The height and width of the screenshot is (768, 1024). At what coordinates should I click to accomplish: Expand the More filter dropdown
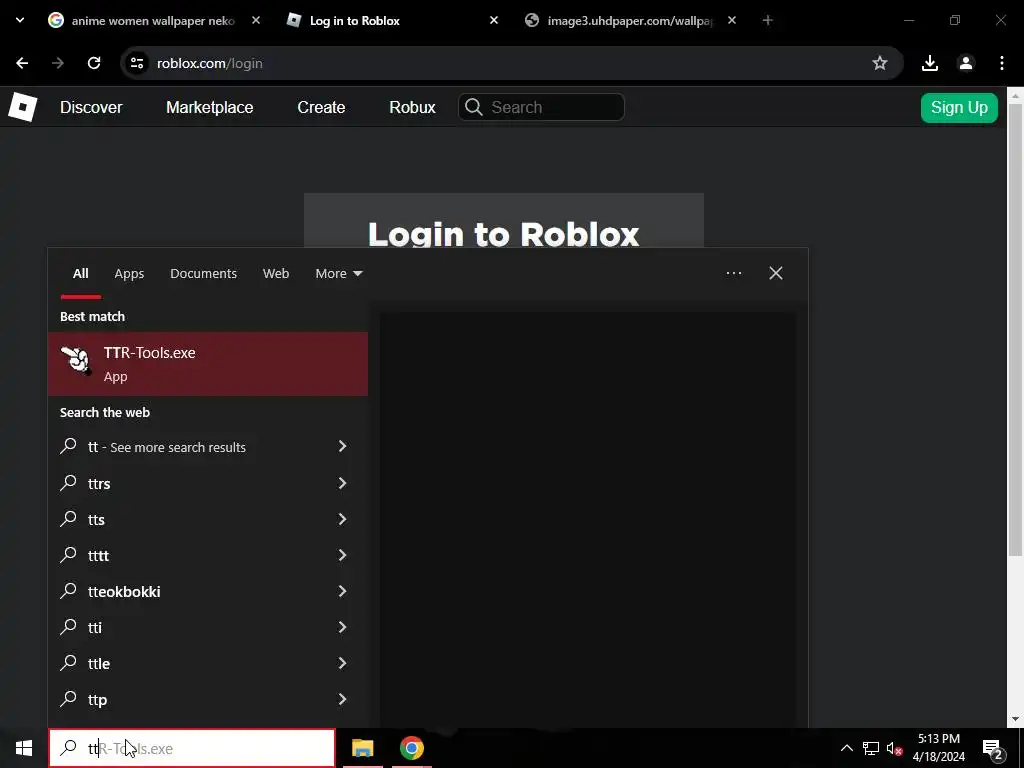tap(339, 274)
